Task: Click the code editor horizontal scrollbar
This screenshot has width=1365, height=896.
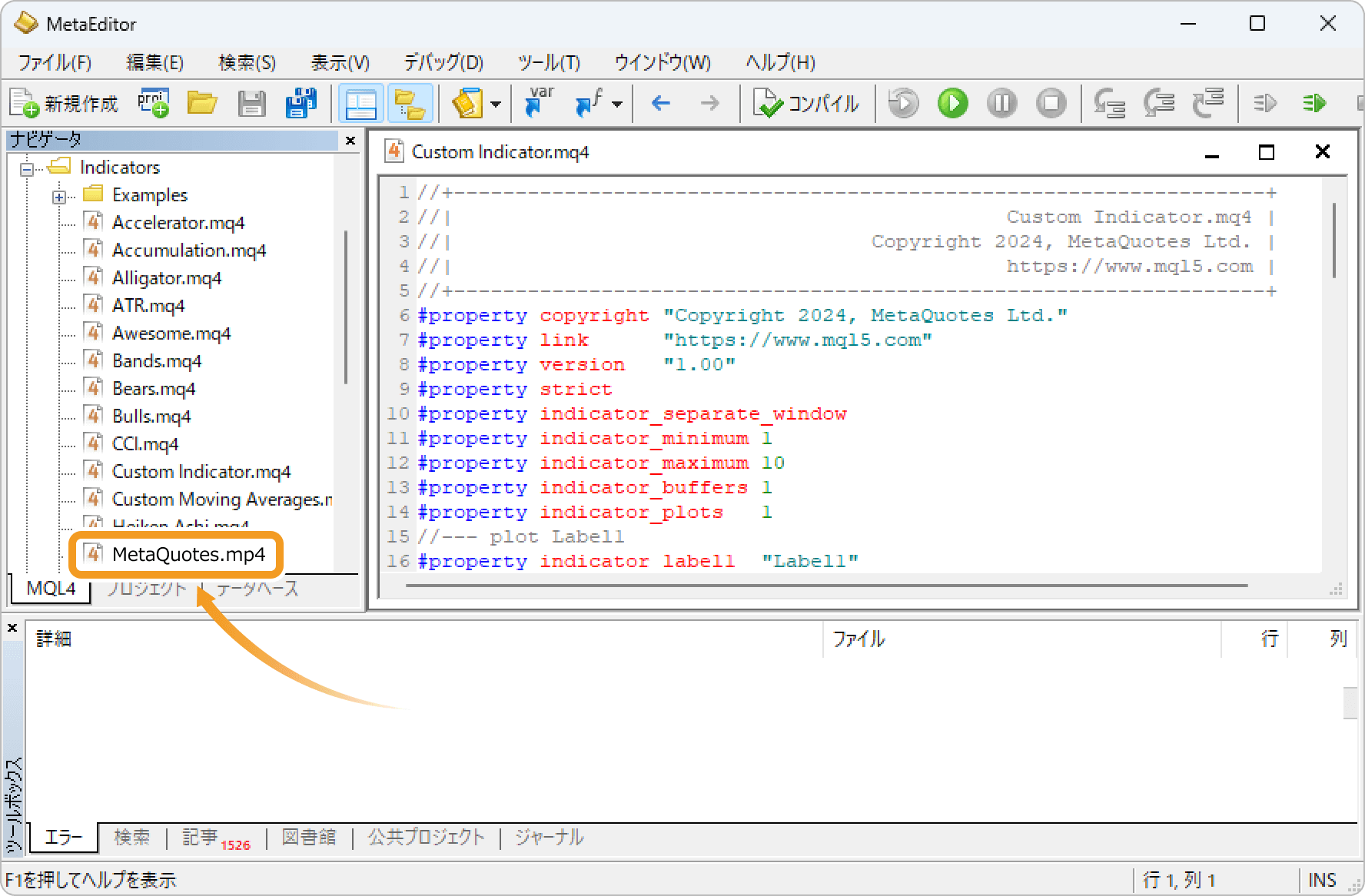Action: 826,586
